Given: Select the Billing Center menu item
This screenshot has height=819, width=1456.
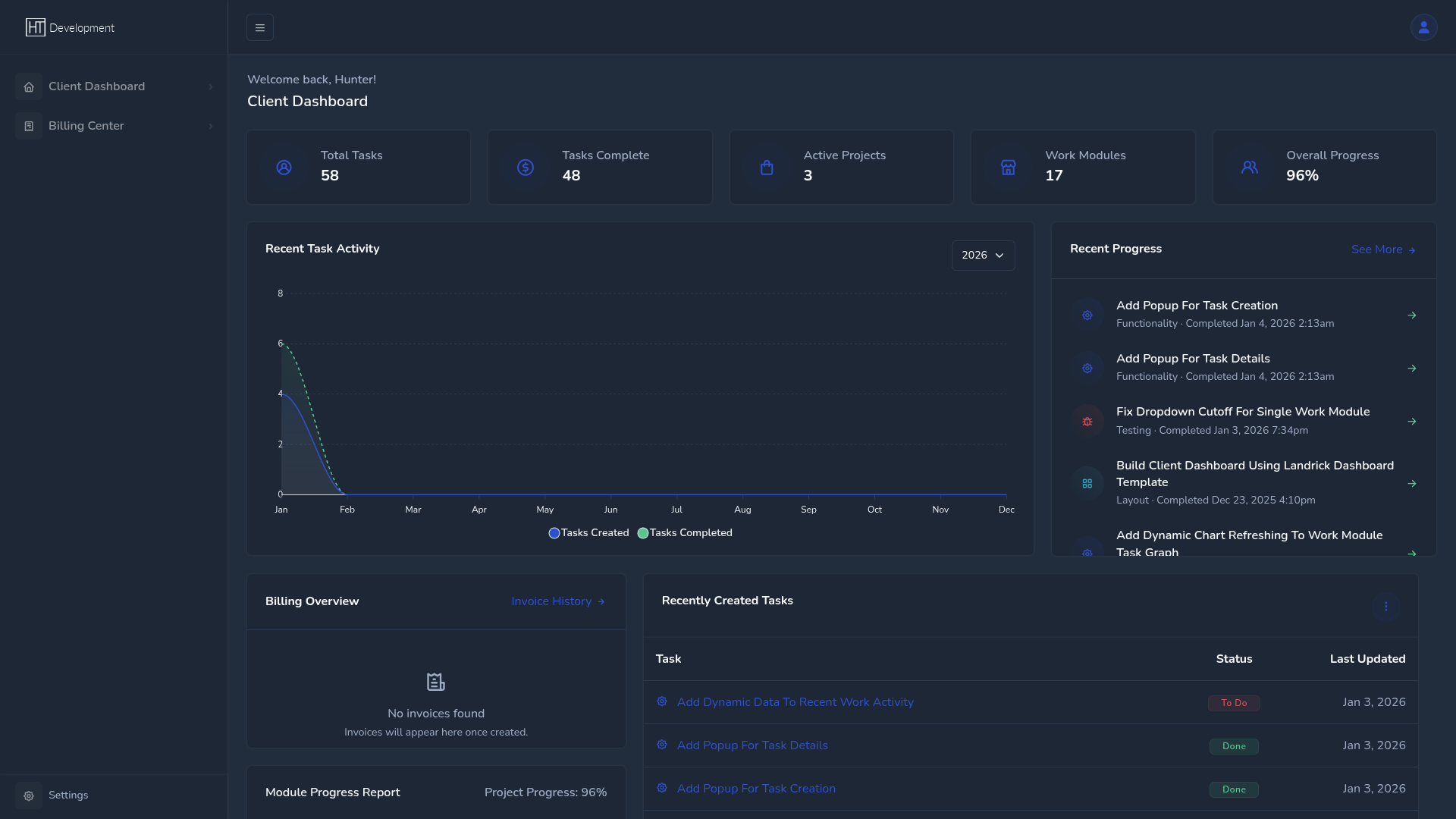Looking at the screenshot, I should 86,126.
